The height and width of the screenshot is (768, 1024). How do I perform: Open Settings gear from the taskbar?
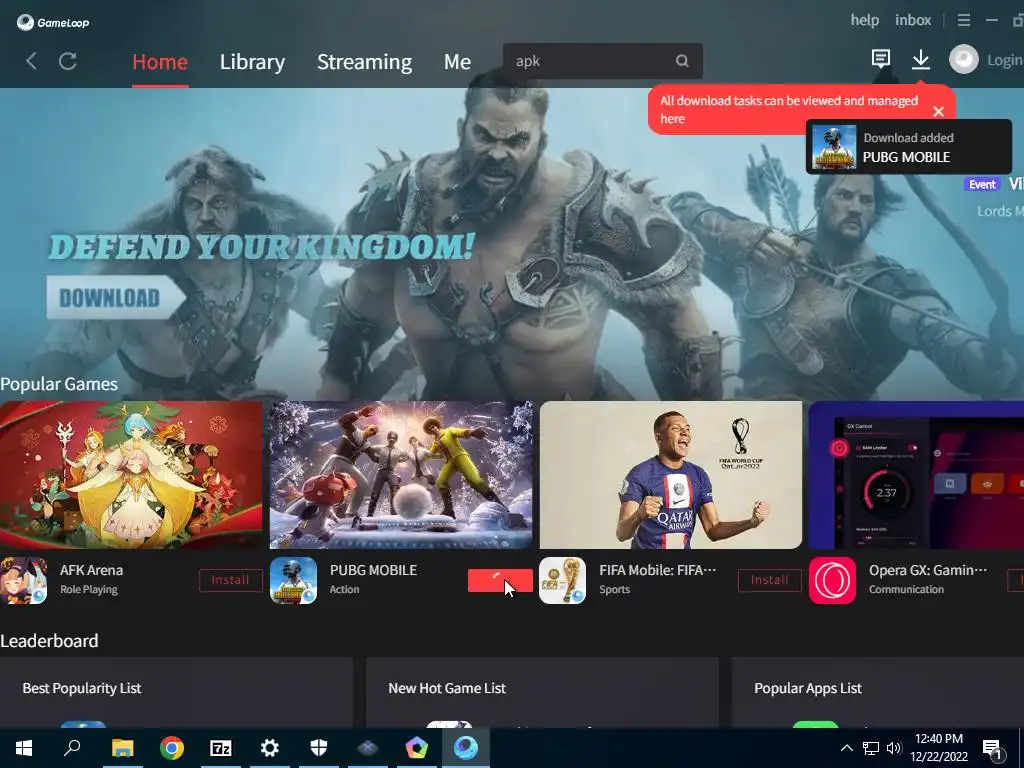pos(270,748)
